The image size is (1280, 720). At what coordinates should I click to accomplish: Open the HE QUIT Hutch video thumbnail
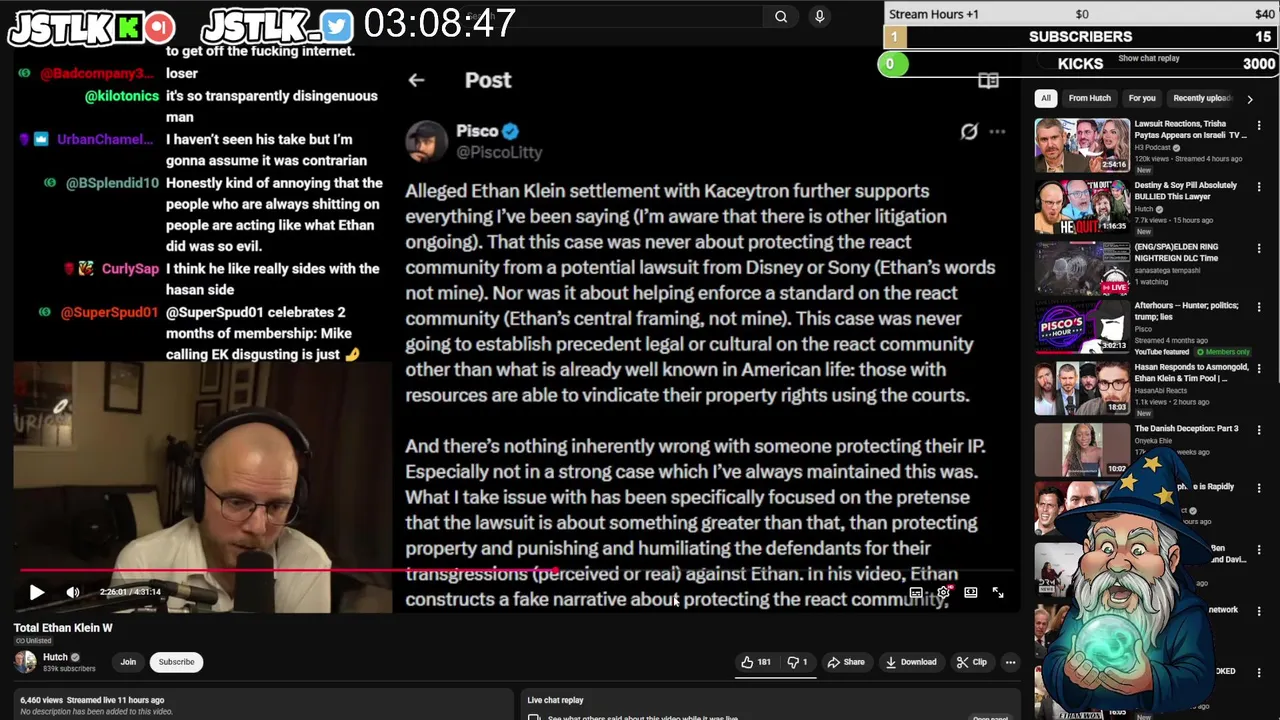pos(1082,206)
